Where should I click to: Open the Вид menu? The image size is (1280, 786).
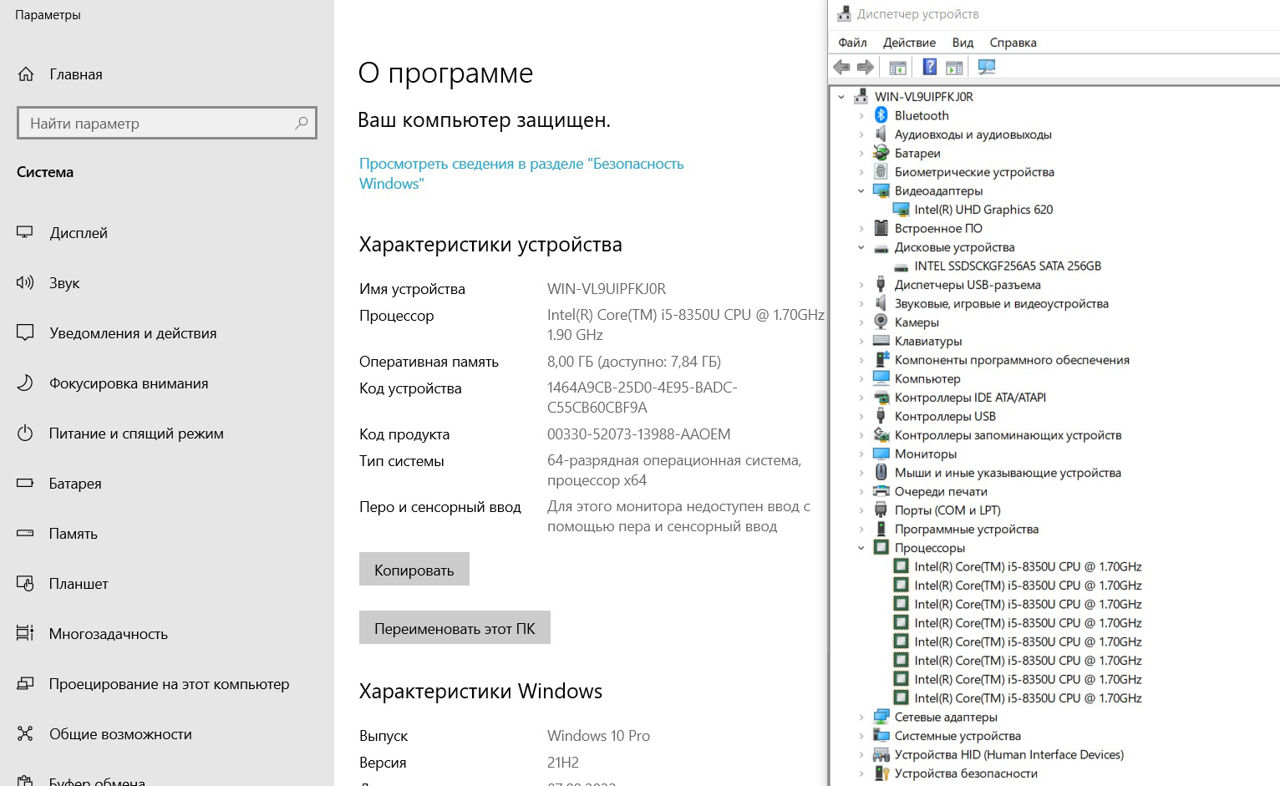(x=963, y=42)
